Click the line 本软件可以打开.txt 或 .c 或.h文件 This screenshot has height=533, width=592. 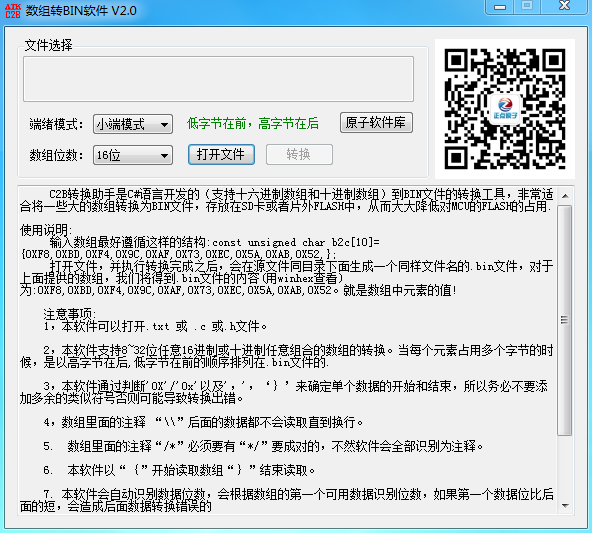(x=155, y=326)
